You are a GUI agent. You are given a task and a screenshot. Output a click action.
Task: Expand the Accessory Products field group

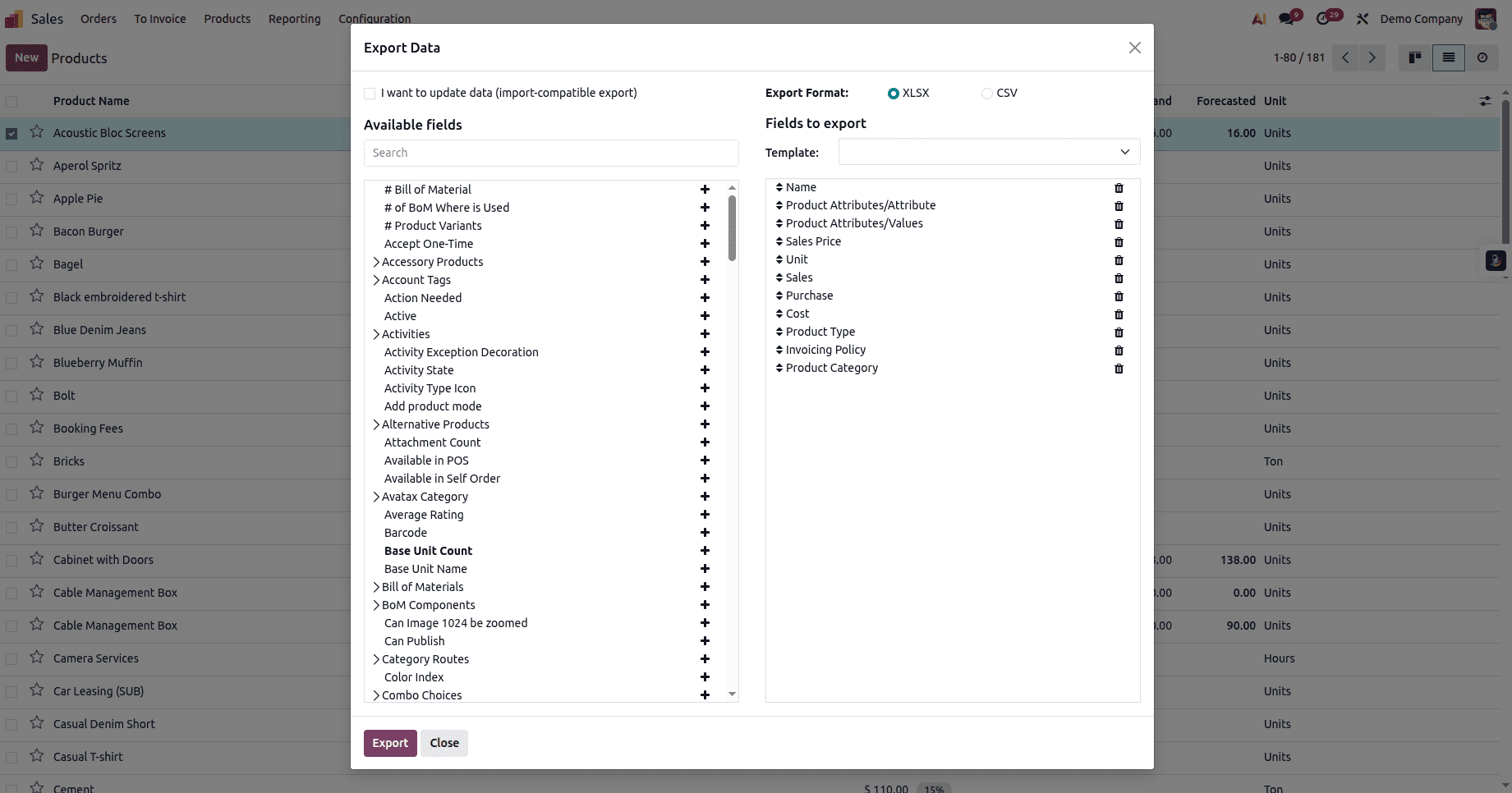click(x=376, y=261)
